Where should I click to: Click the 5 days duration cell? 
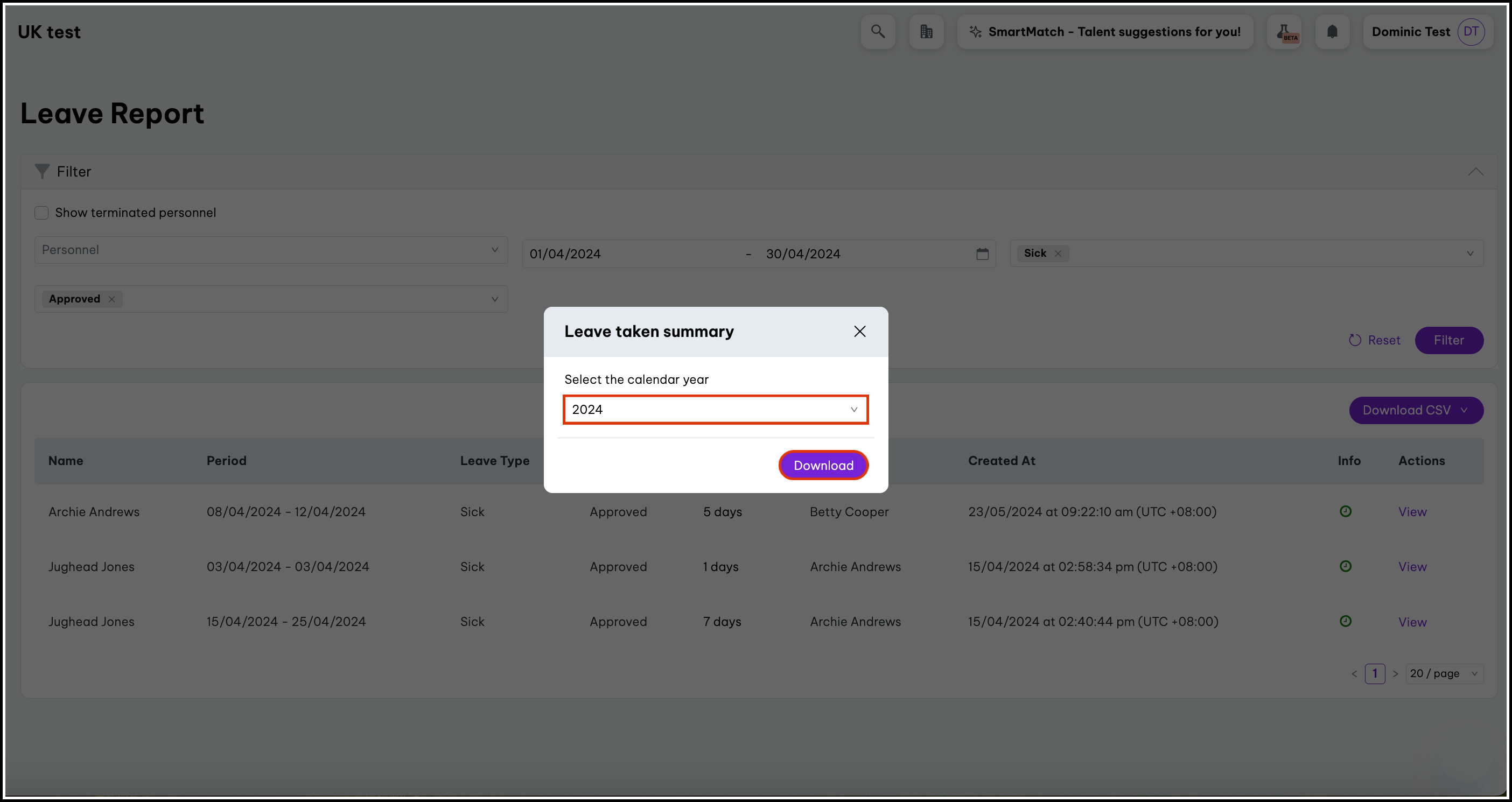coord(723,511)
